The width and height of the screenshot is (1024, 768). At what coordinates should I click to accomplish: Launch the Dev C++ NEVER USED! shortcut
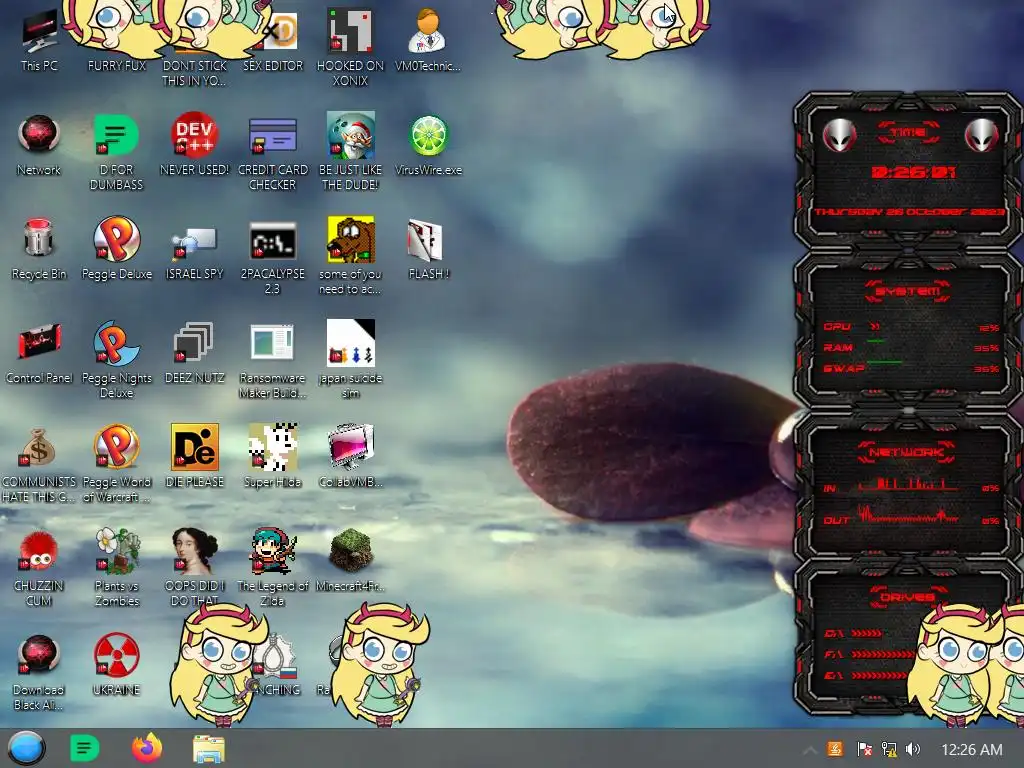click(x=195, y=145)
